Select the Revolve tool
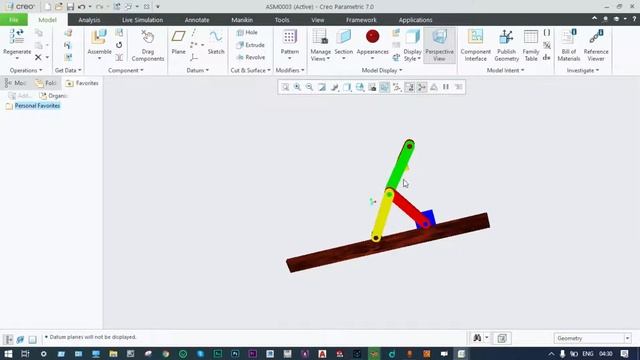This screenshot has width=640, height=360. tap(251, 57)
